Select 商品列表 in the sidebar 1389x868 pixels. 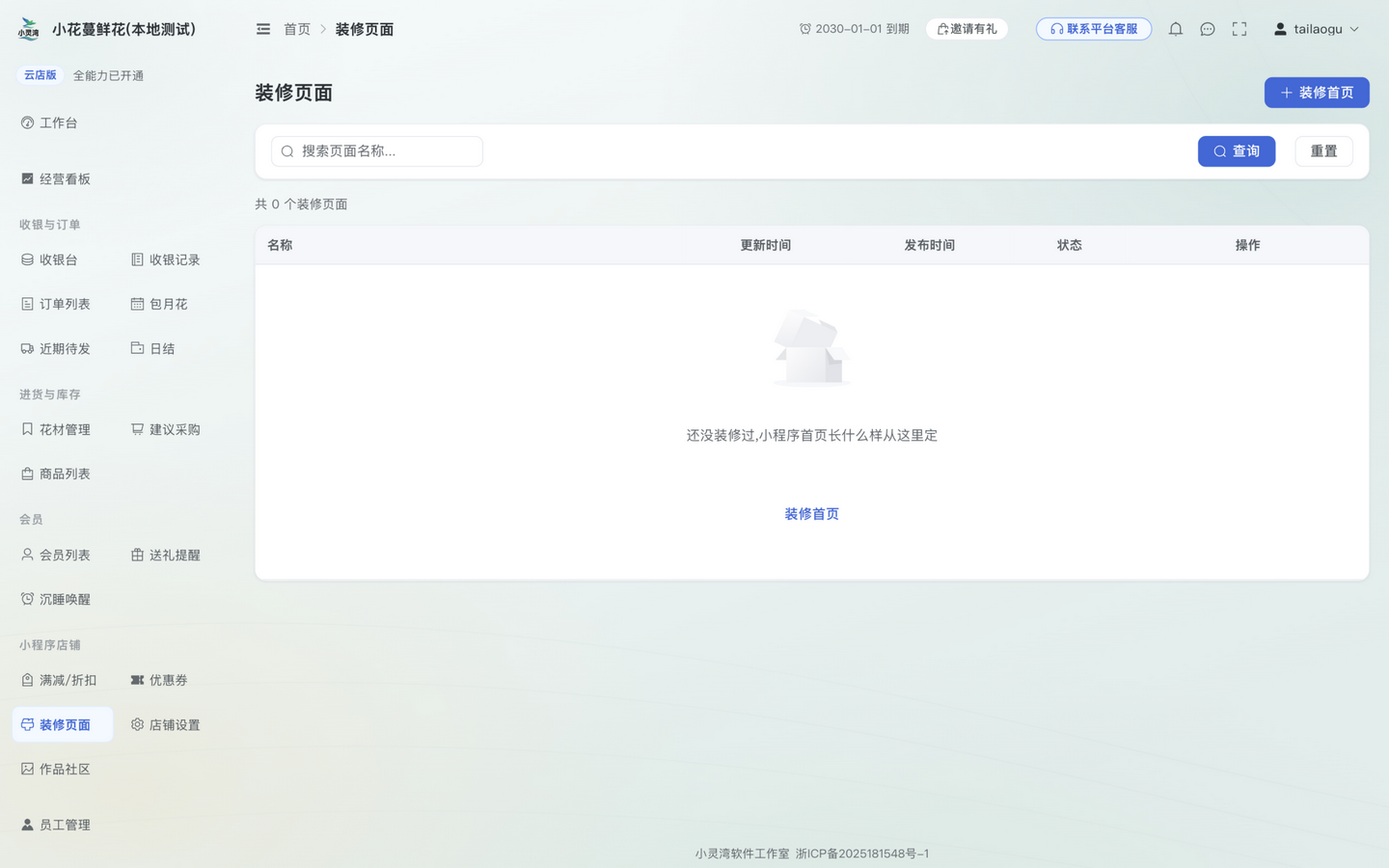63,474
